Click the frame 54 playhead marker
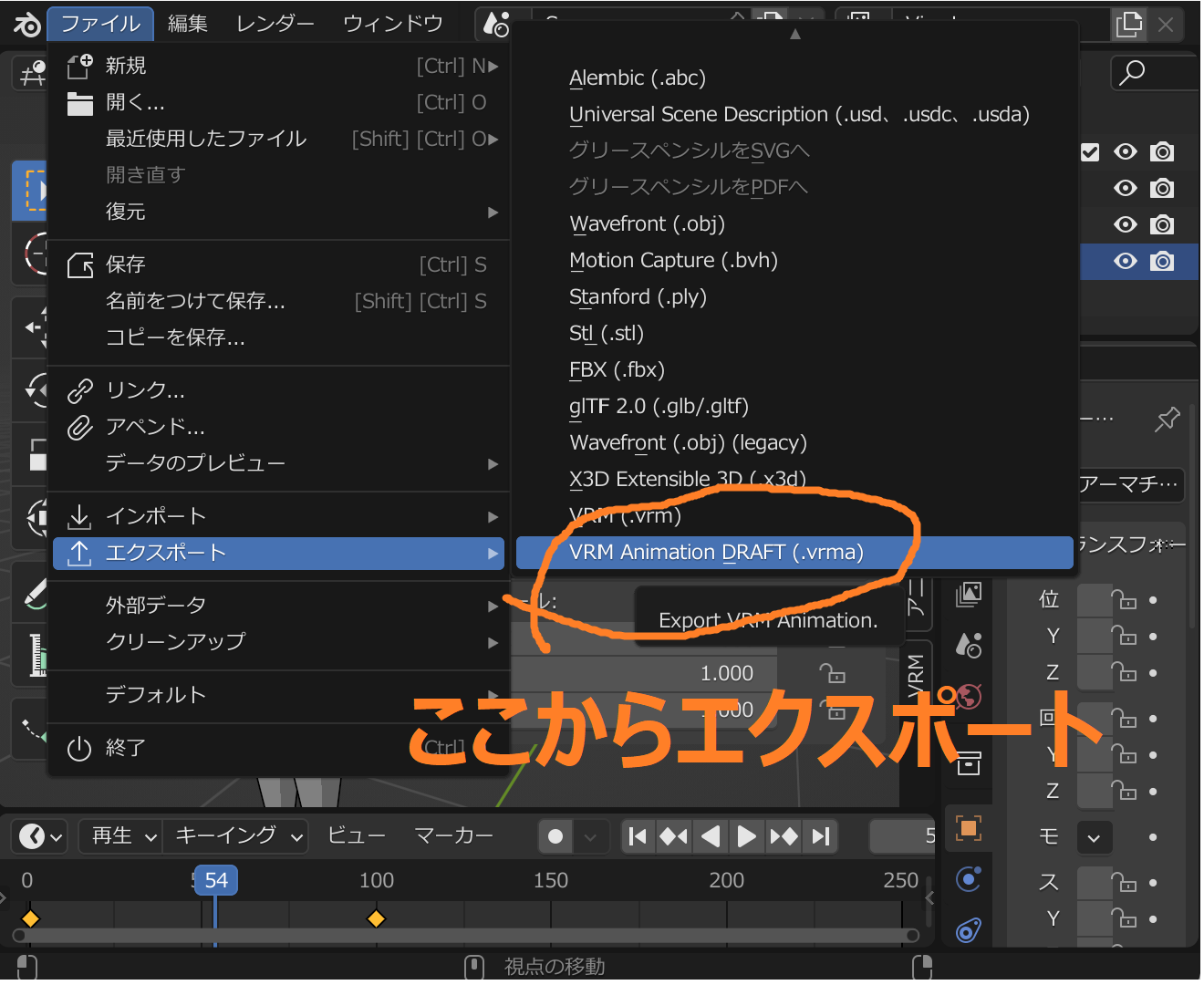 pos(216,881)
